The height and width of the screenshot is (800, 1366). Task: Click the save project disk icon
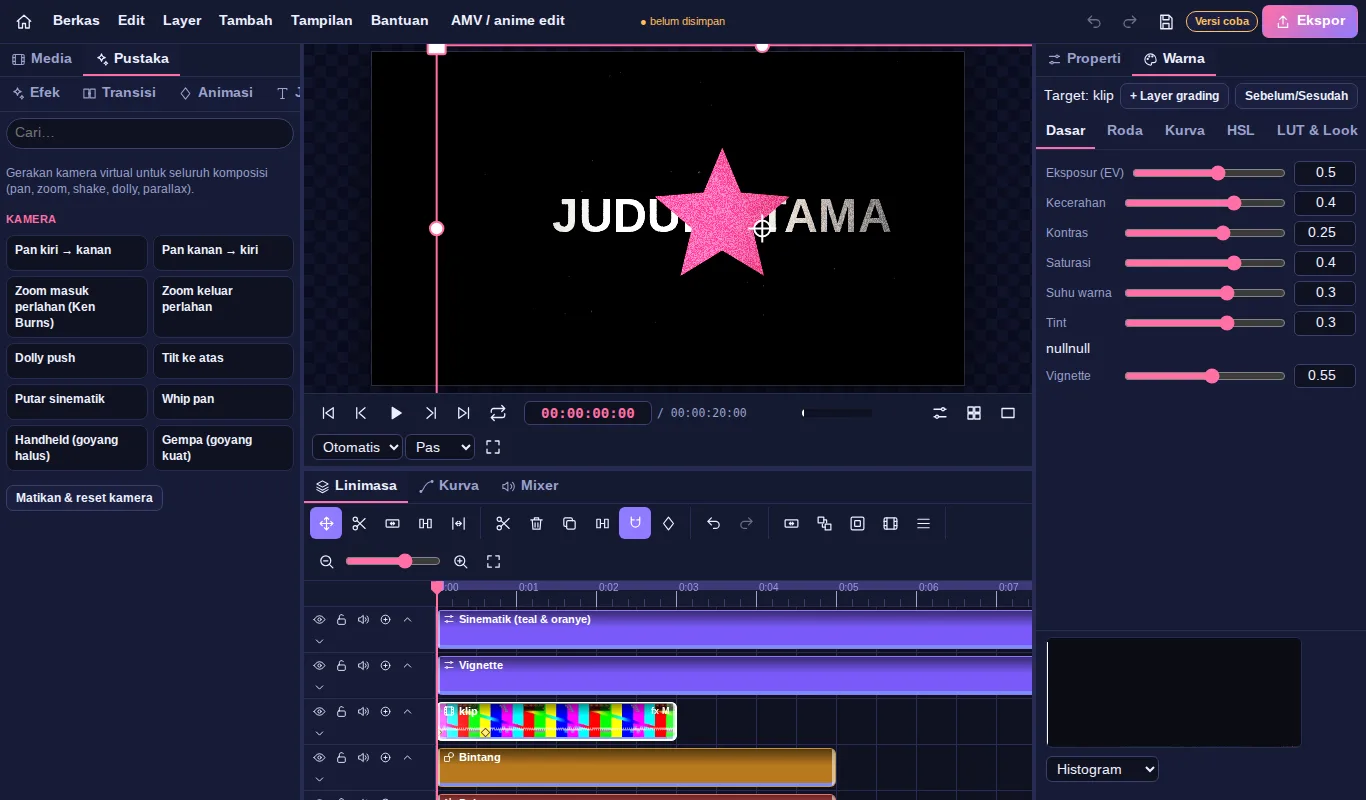pos(1166,21)
